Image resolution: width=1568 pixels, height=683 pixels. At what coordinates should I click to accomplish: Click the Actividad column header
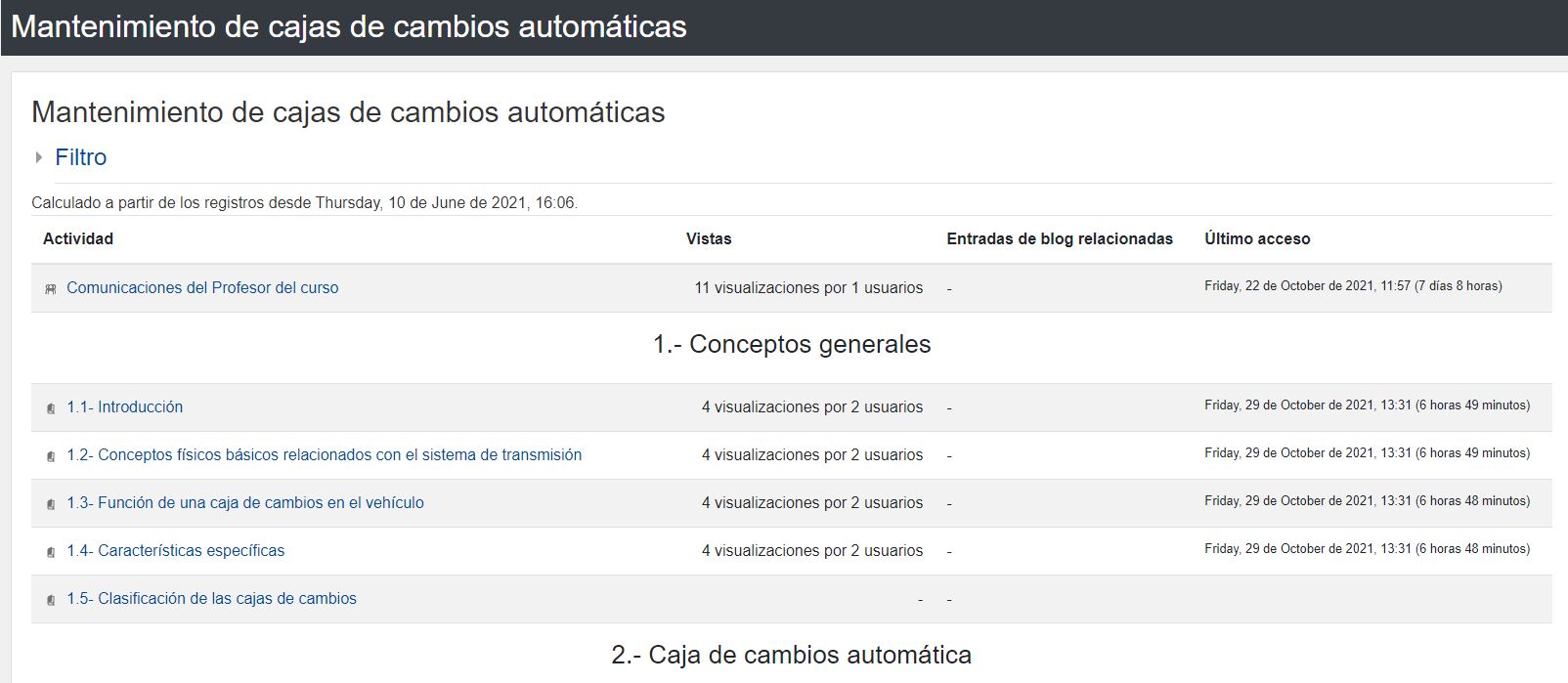tap(78, 238)
